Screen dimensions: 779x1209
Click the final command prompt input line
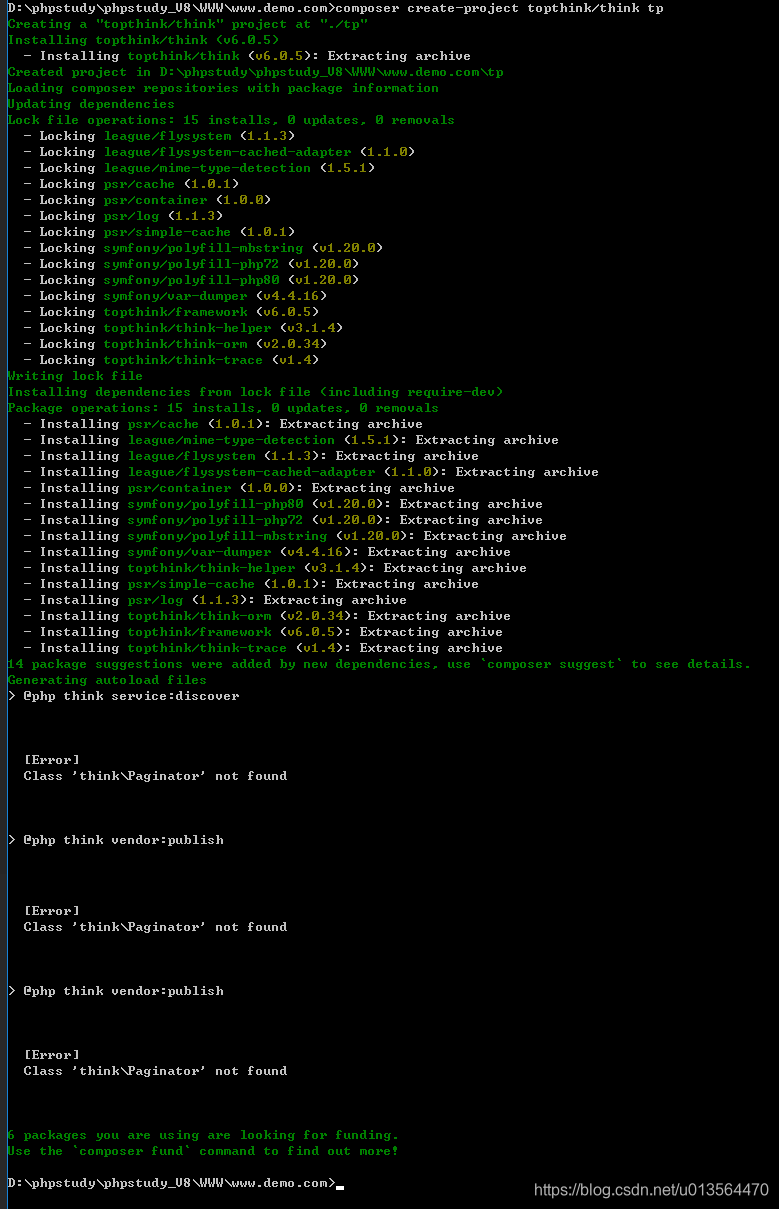[x=175, y=1183]
